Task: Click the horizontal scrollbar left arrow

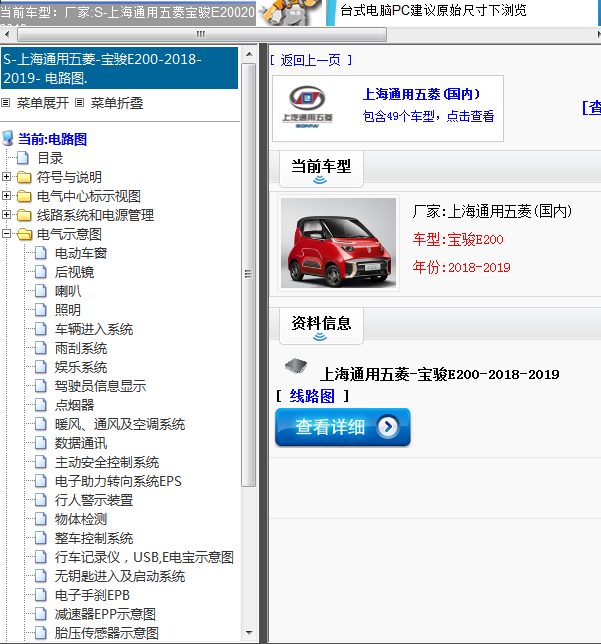Action: (x=7, y=34)
